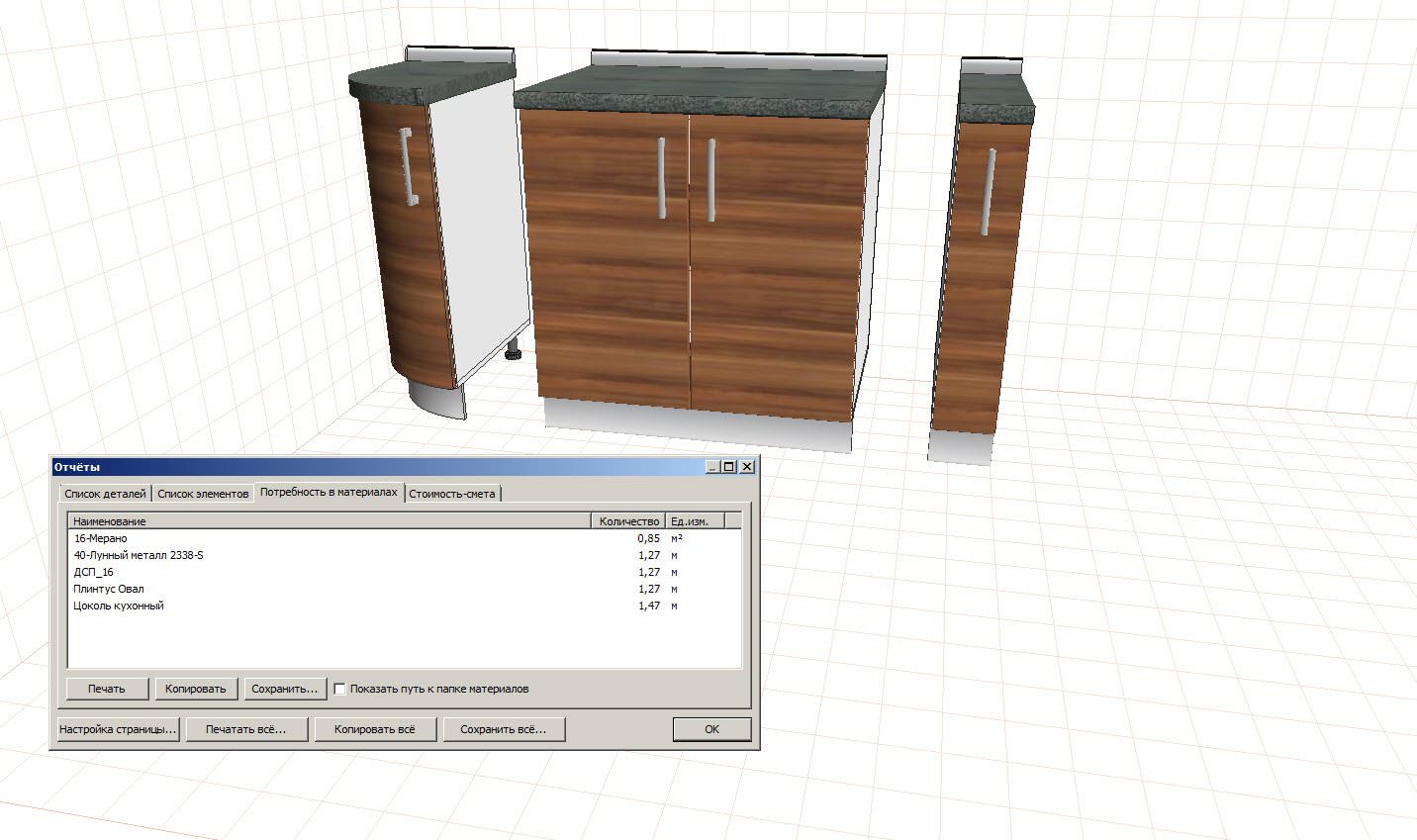Screen dimensions: 1417x840
Task: Confirm the reports dialog with OK
Action: [x=711, y=729]
